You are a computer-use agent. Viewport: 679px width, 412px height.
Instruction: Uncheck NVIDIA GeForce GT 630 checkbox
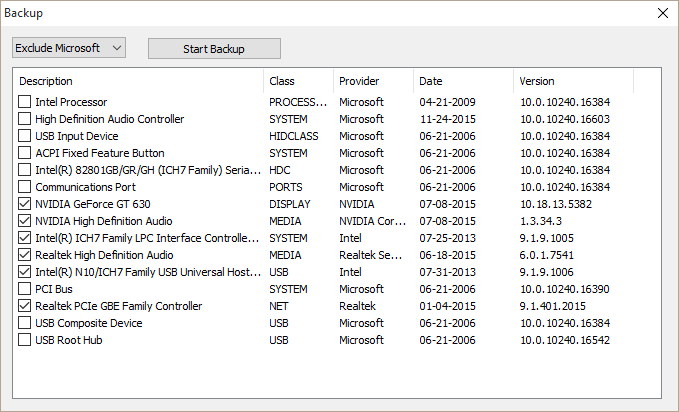[25, 204]
